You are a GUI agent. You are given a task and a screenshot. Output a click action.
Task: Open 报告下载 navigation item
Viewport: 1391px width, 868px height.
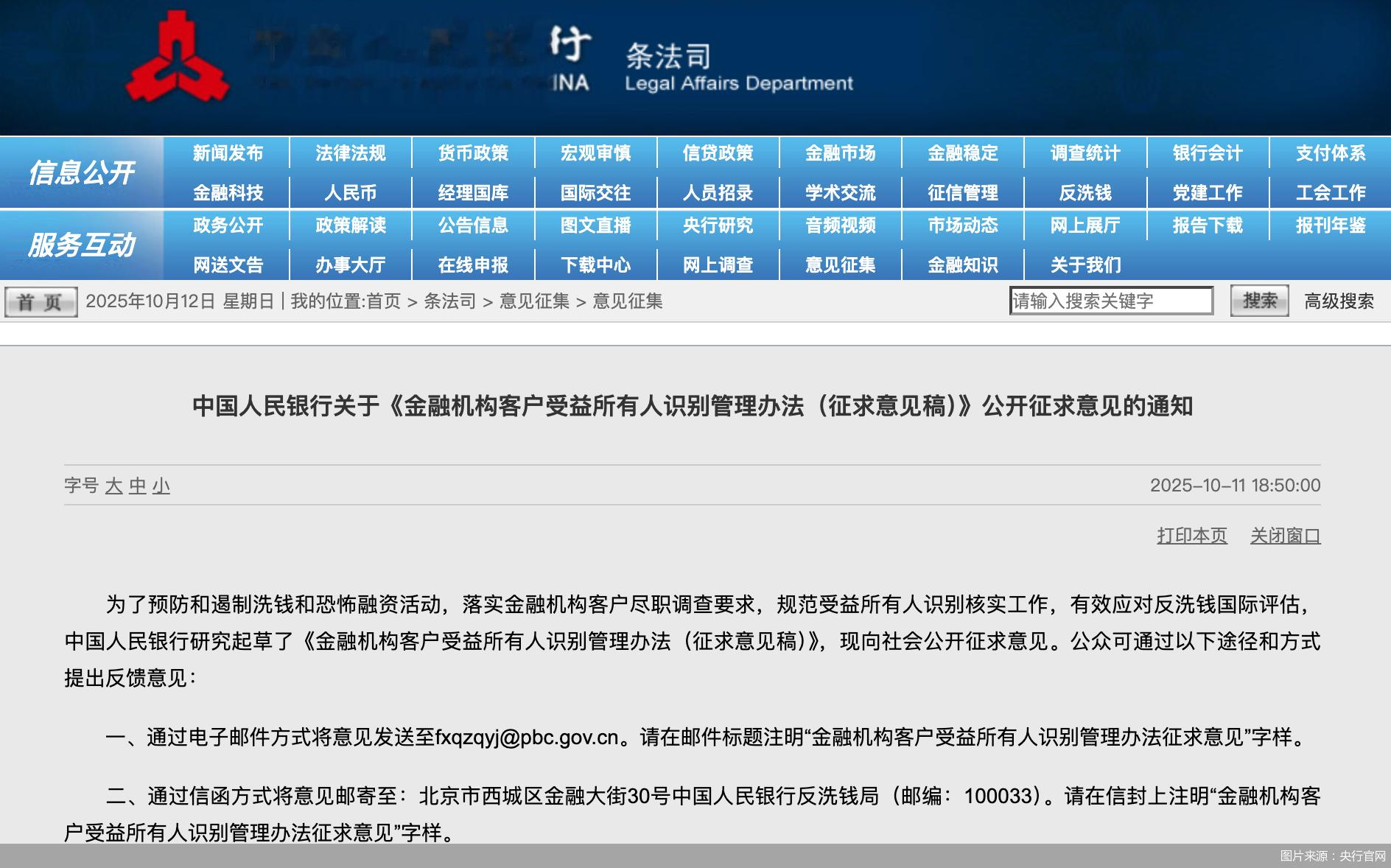(x=1208, y=225)
